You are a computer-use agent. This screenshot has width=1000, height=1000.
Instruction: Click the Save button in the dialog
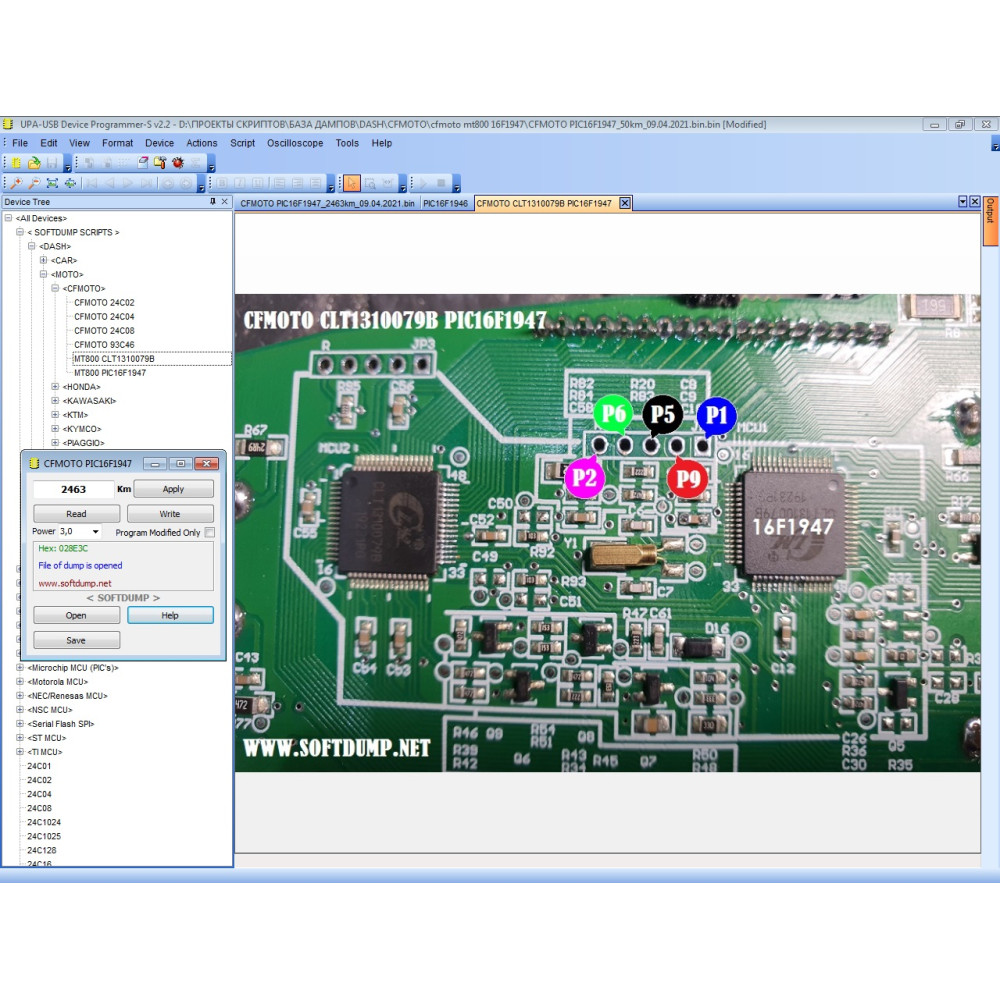[x=76, y=640]
